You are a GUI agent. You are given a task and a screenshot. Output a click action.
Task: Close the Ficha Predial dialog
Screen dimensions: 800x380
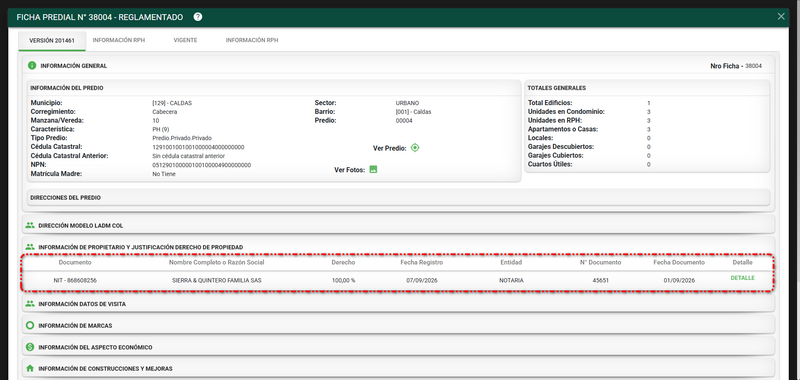point(781,16)
